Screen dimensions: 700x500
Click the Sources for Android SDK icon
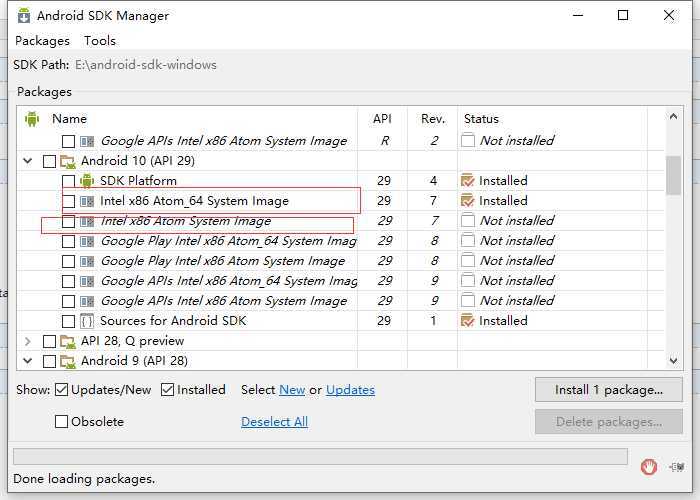click(x=87, y=321)
